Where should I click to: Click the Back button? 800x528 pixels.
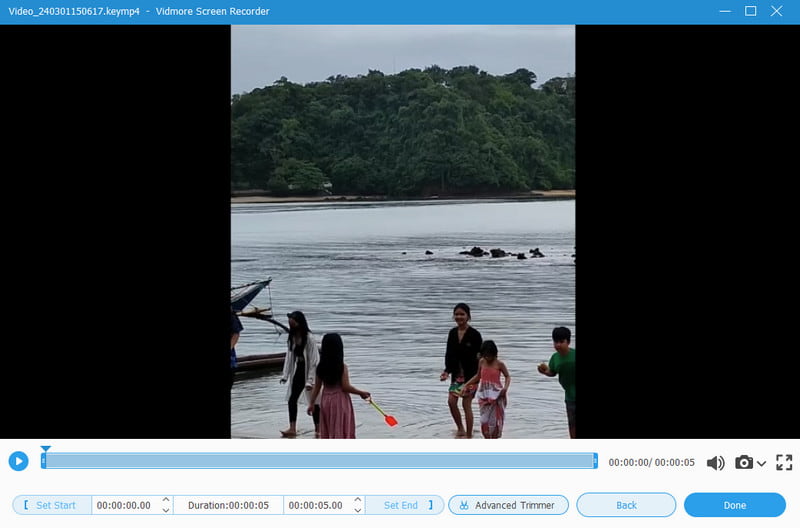point(626,505)
